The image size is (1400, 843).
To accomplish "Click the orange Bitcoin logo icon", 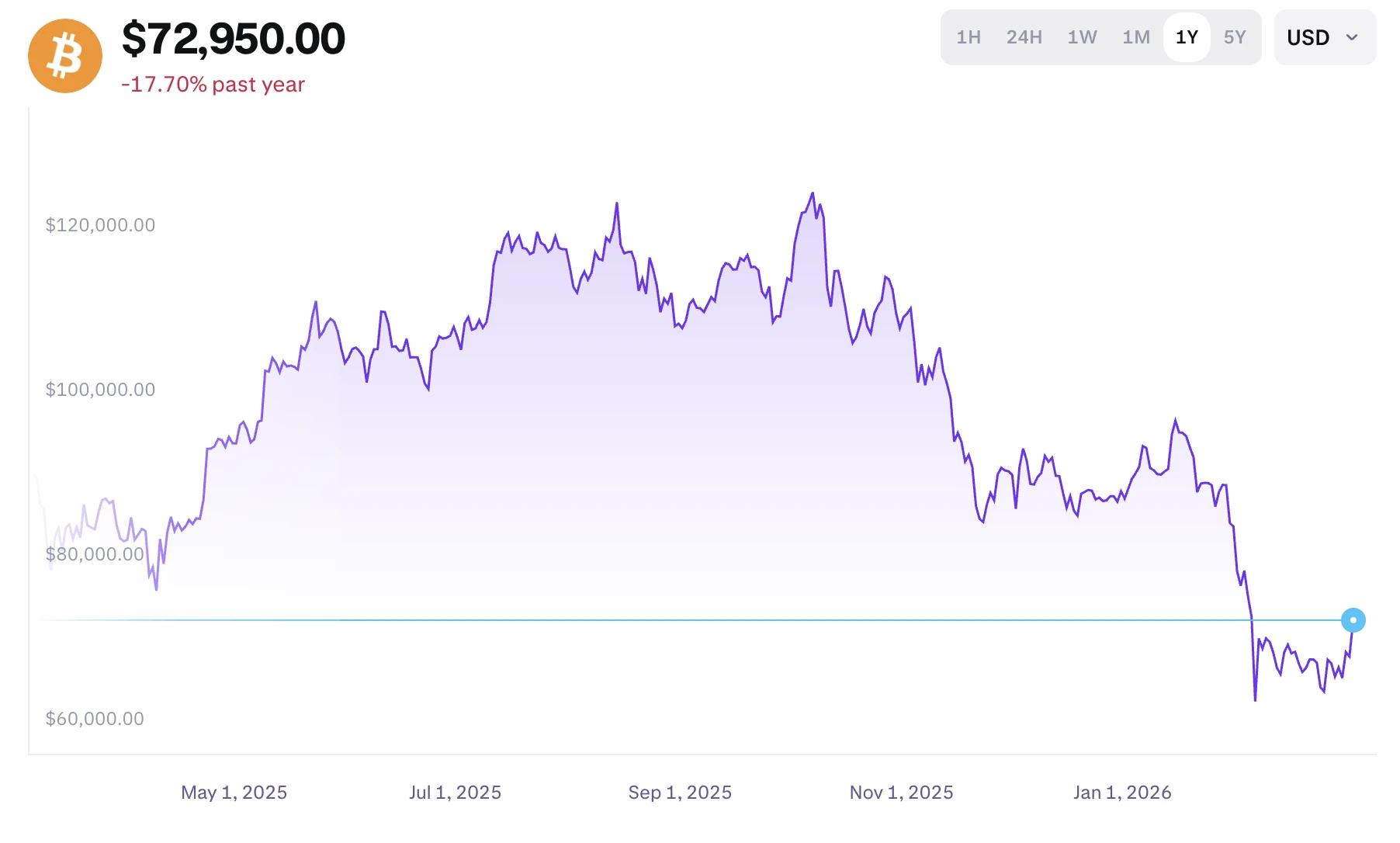I will coord(65,56).
